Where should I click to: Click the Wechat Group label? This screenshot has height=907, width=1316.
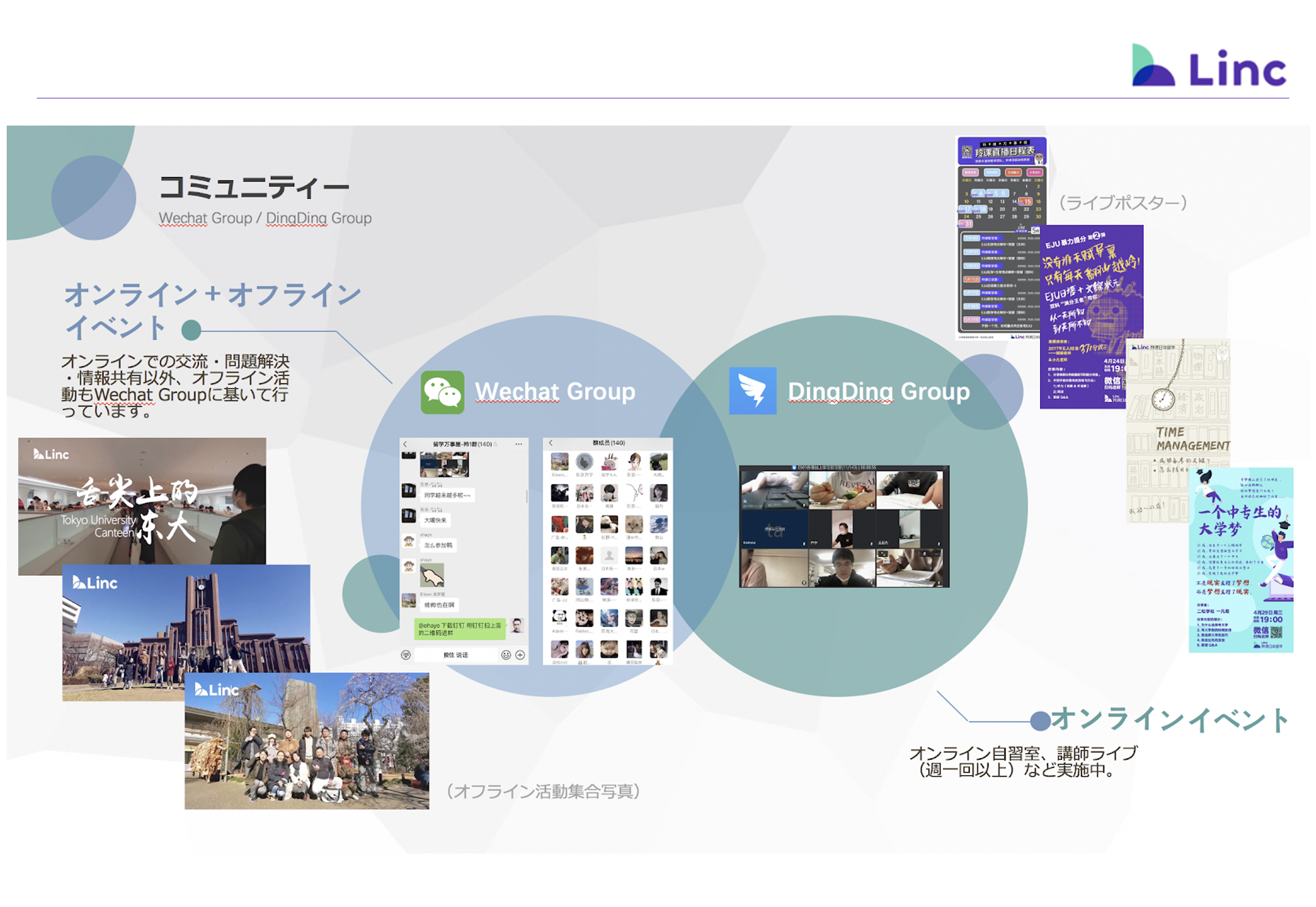(x=554, y=391)
